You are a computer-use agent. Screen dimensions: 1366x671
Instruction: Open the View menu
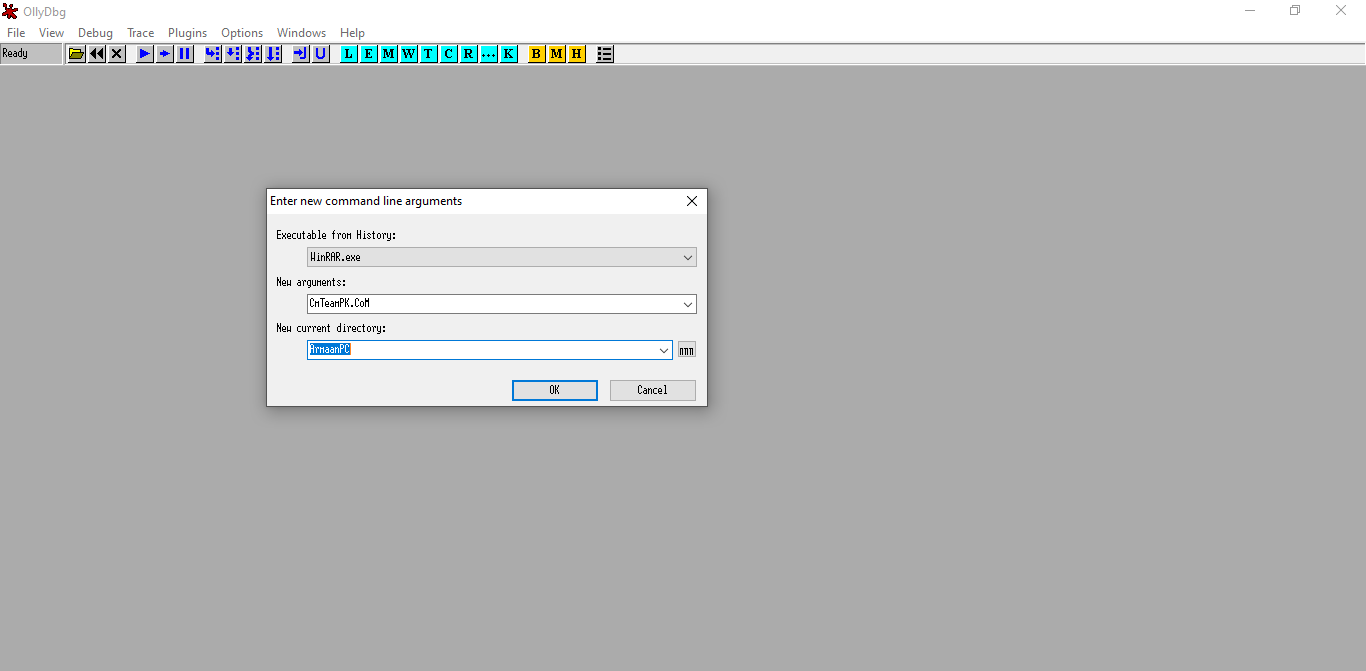[x=52, y=33]
